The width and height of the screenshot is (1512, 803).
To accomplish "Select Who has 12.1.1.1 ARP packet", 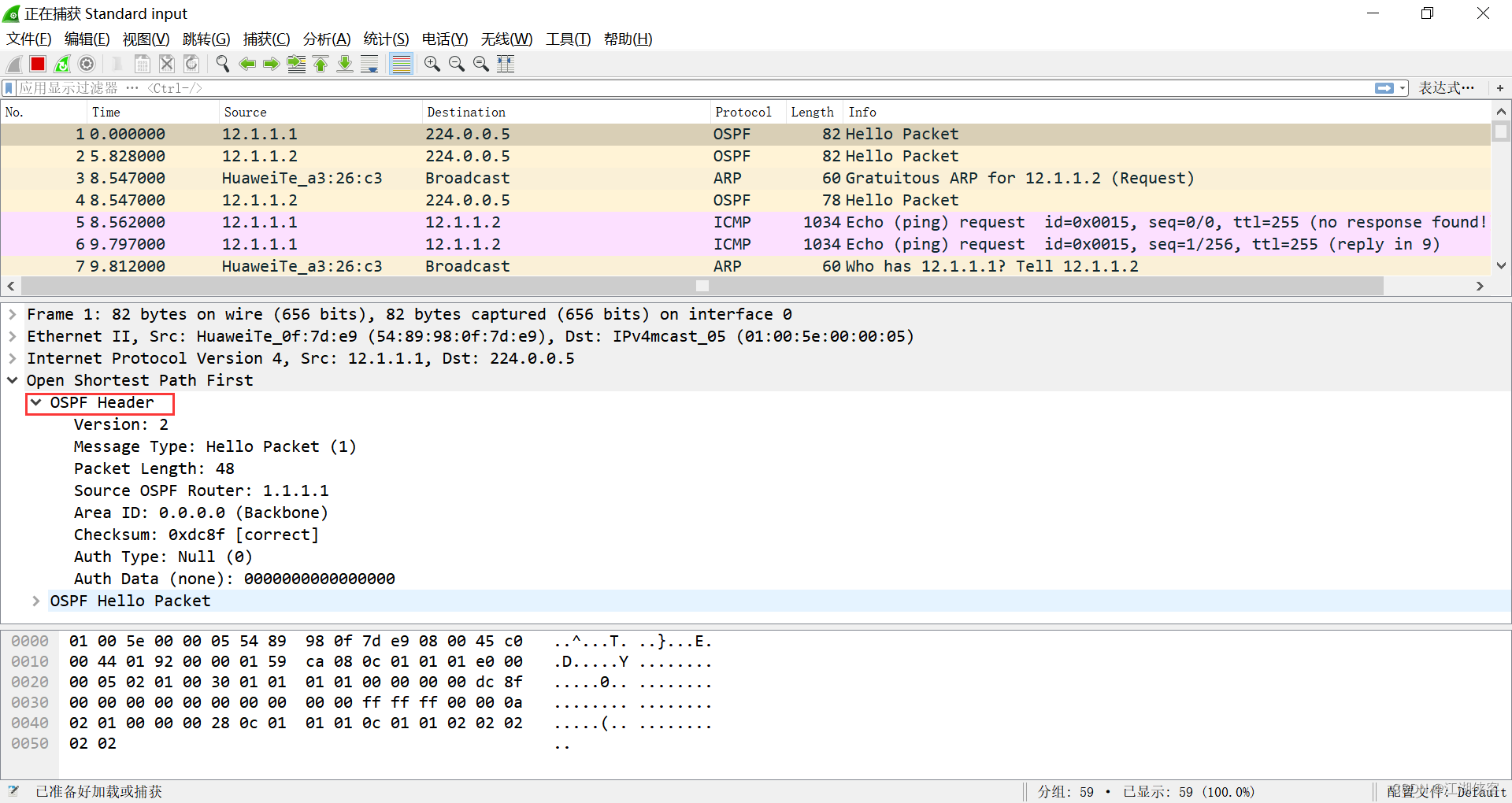I will 745,266.
